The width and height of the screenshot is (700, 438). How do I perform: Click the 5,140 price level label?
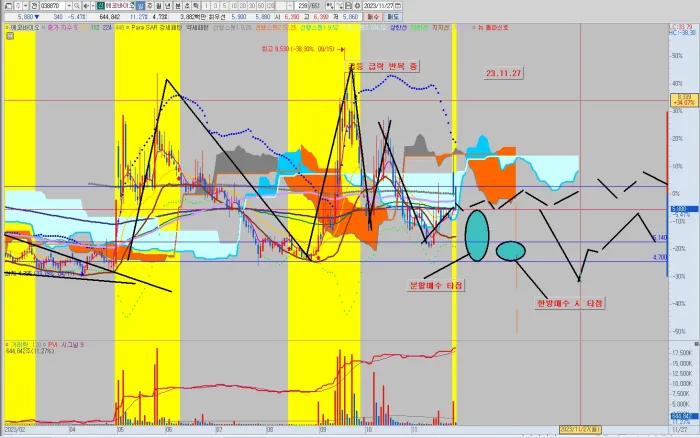pyautogui.click(x=660, y=238)
